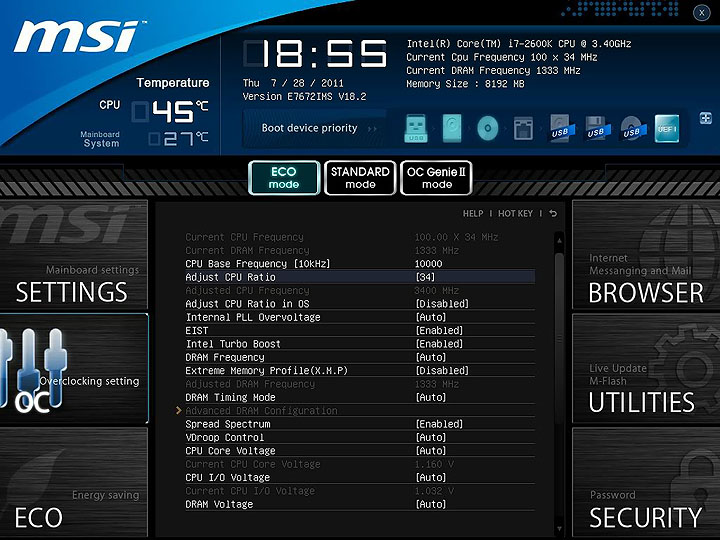Select the DRAM Voltage label
The width and height of the screenshot is (720, 540).
pos(219,504)
